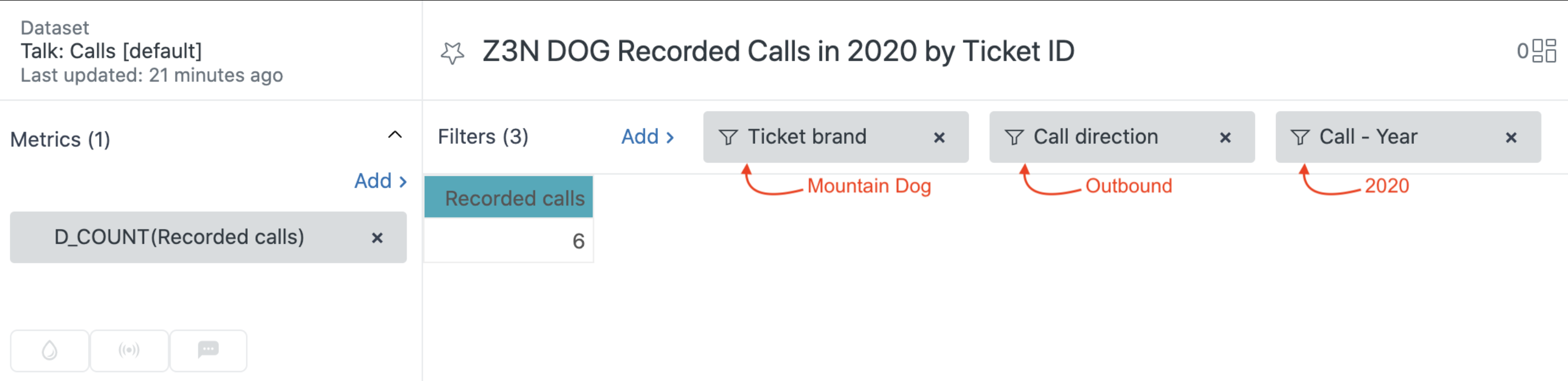Edit the report title text

coord(778,51)
